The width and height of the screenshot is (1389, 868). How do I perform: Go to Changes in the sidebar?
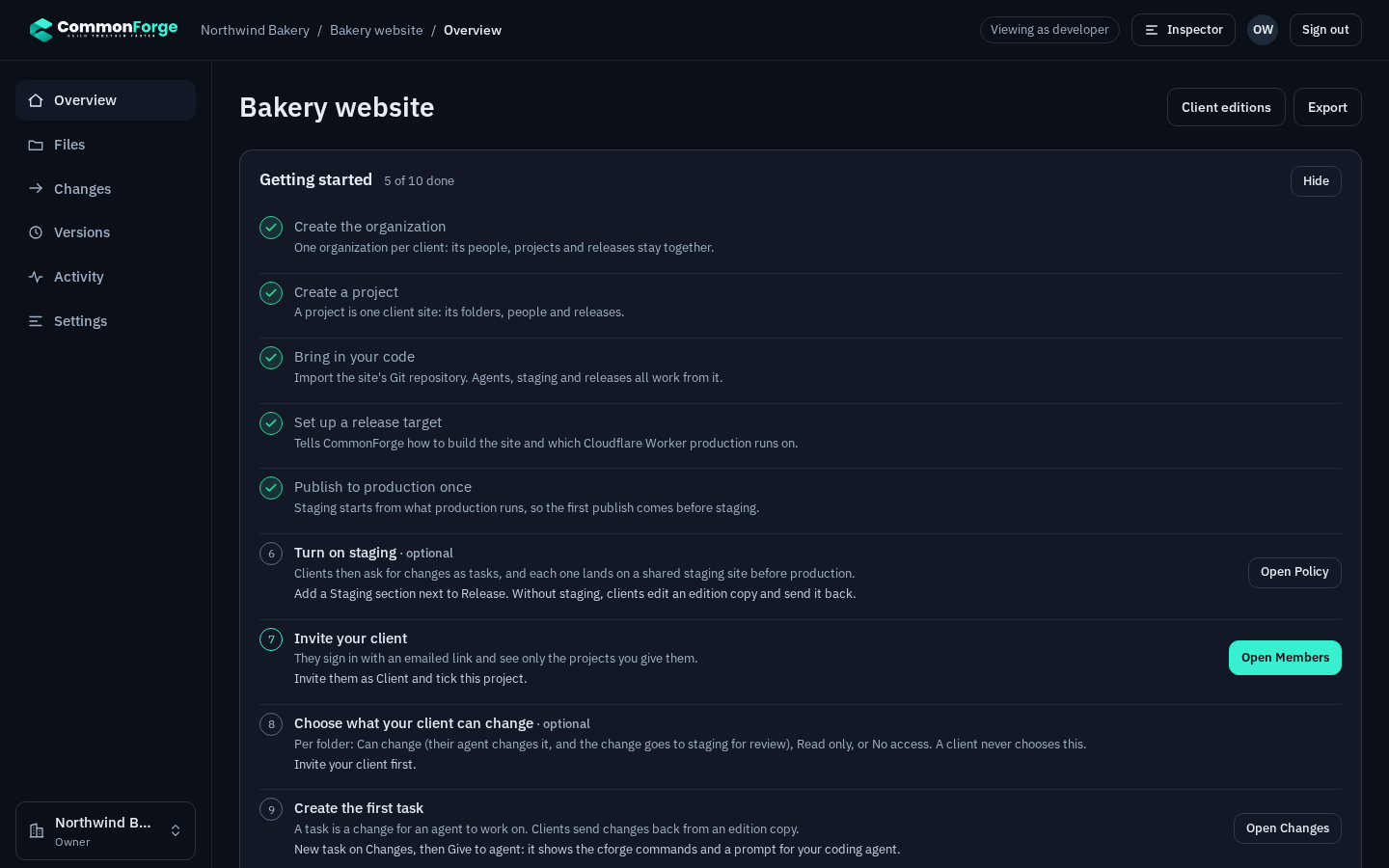point(105,189)
